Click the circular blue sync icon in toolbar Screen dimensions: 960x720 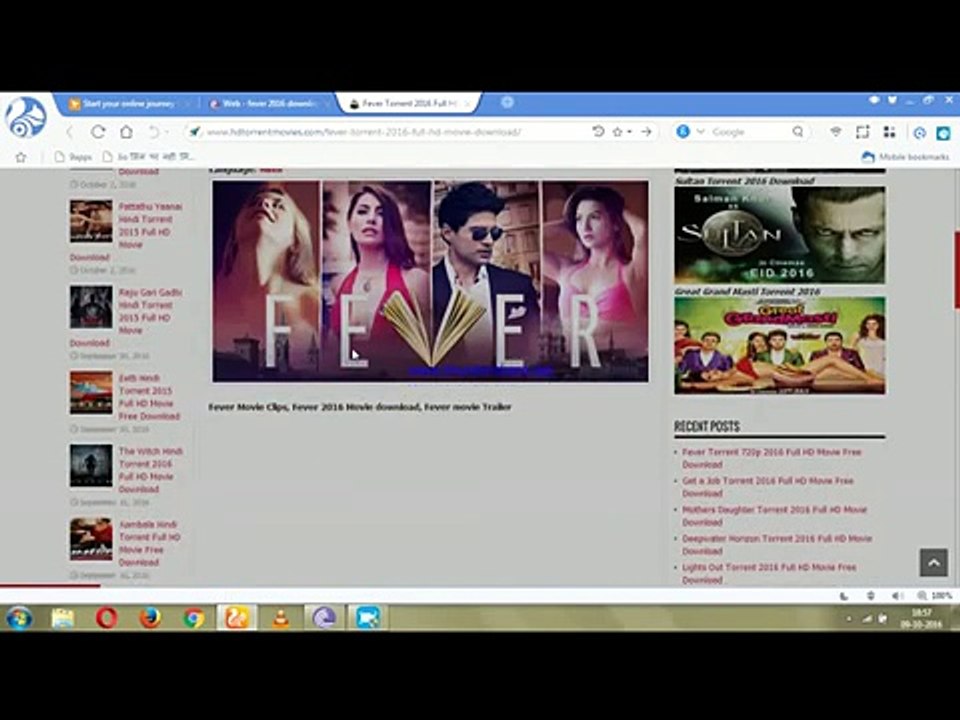[920, 133]
